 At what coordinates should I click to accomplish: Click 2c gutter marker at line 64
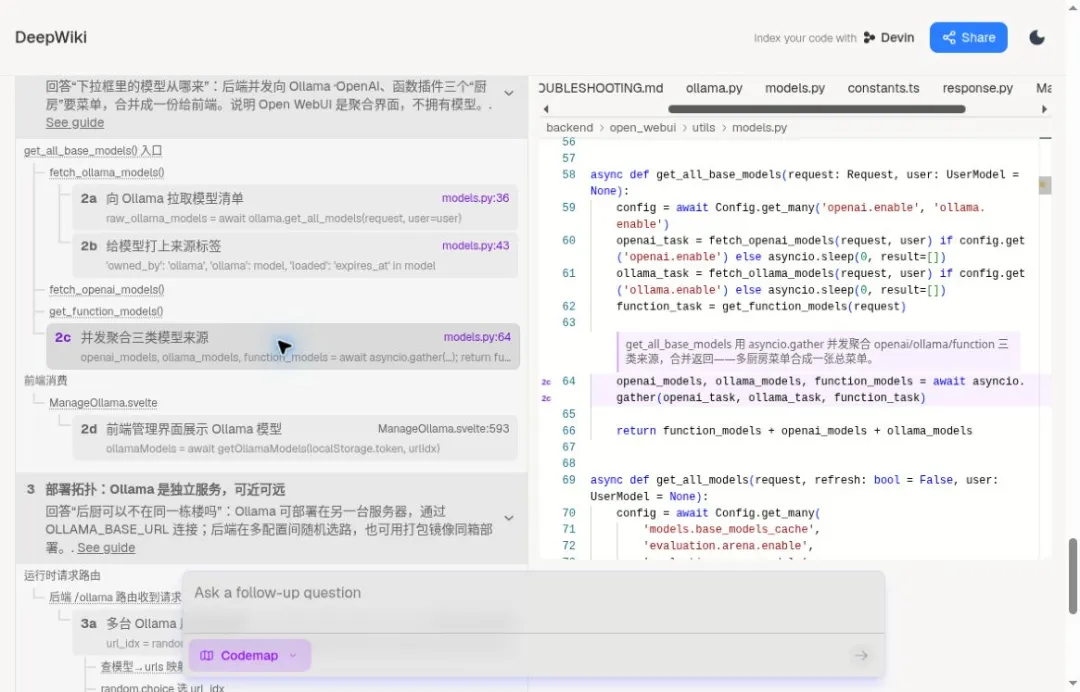tap(546, 381)
